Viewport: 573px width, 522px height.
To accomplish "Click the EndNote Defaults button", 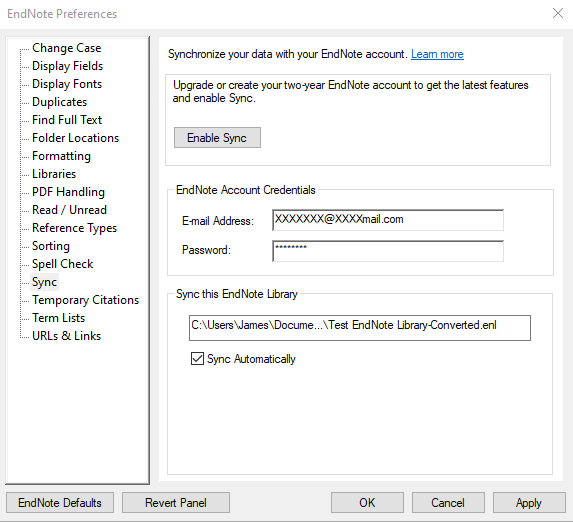I will (60, 503).
